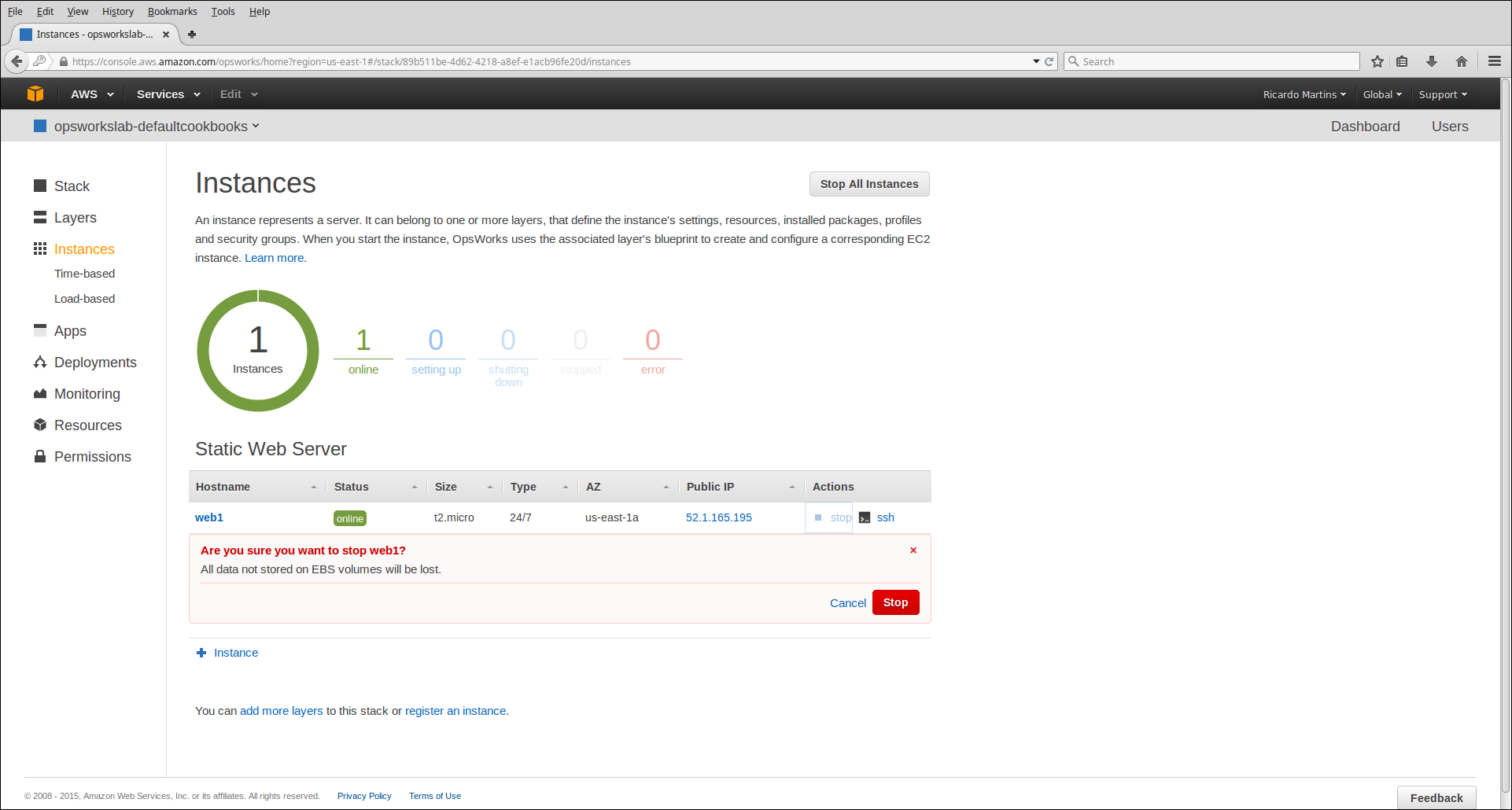This screenshot has height=810, width=1512.
Task: Open the Firefox hamburger menu
Action: [x=1495, y=61]
